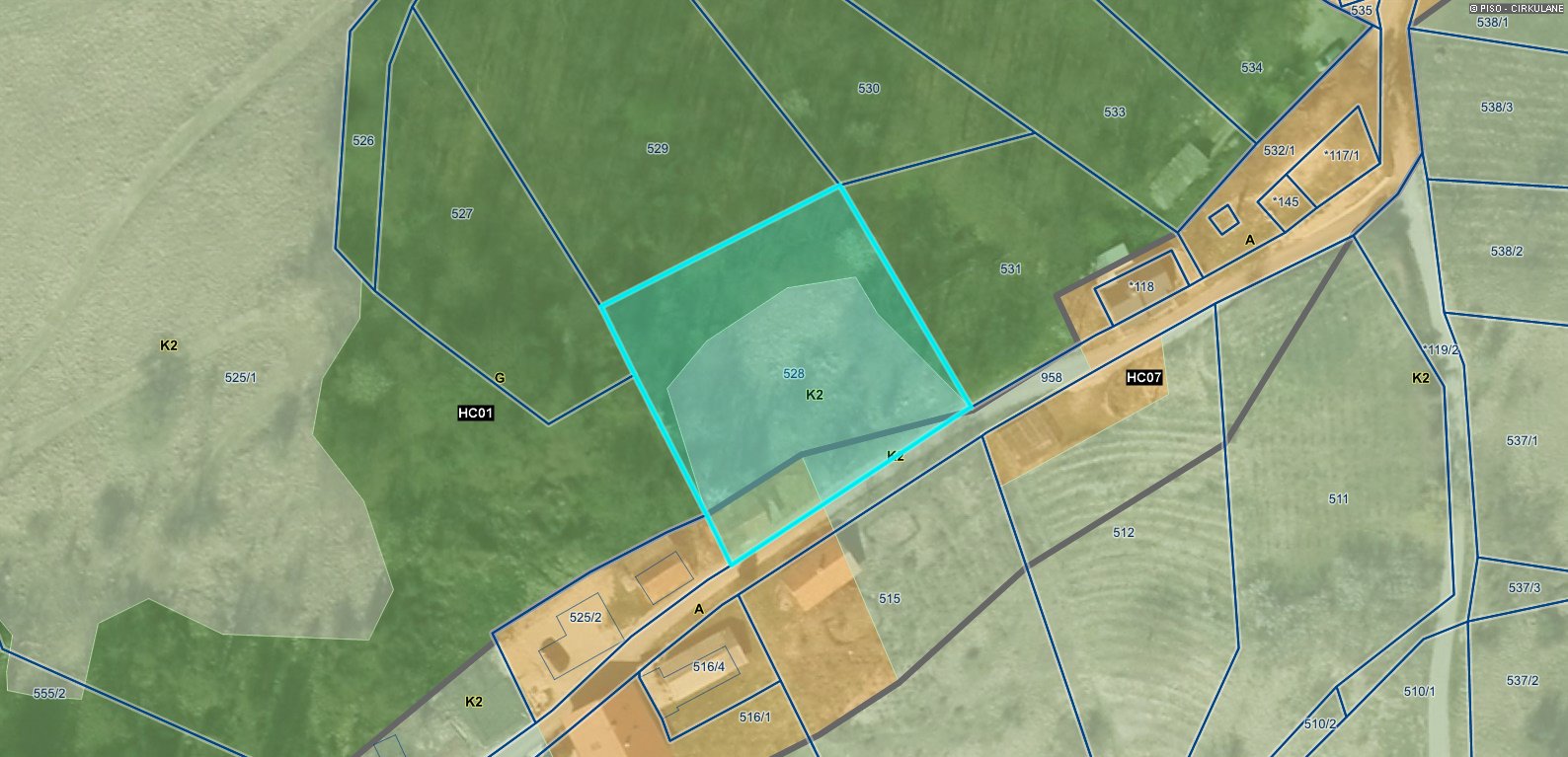The image size is (1568, 757).
Task: Click parcel 538/2 label
Action: (1507, 252)
